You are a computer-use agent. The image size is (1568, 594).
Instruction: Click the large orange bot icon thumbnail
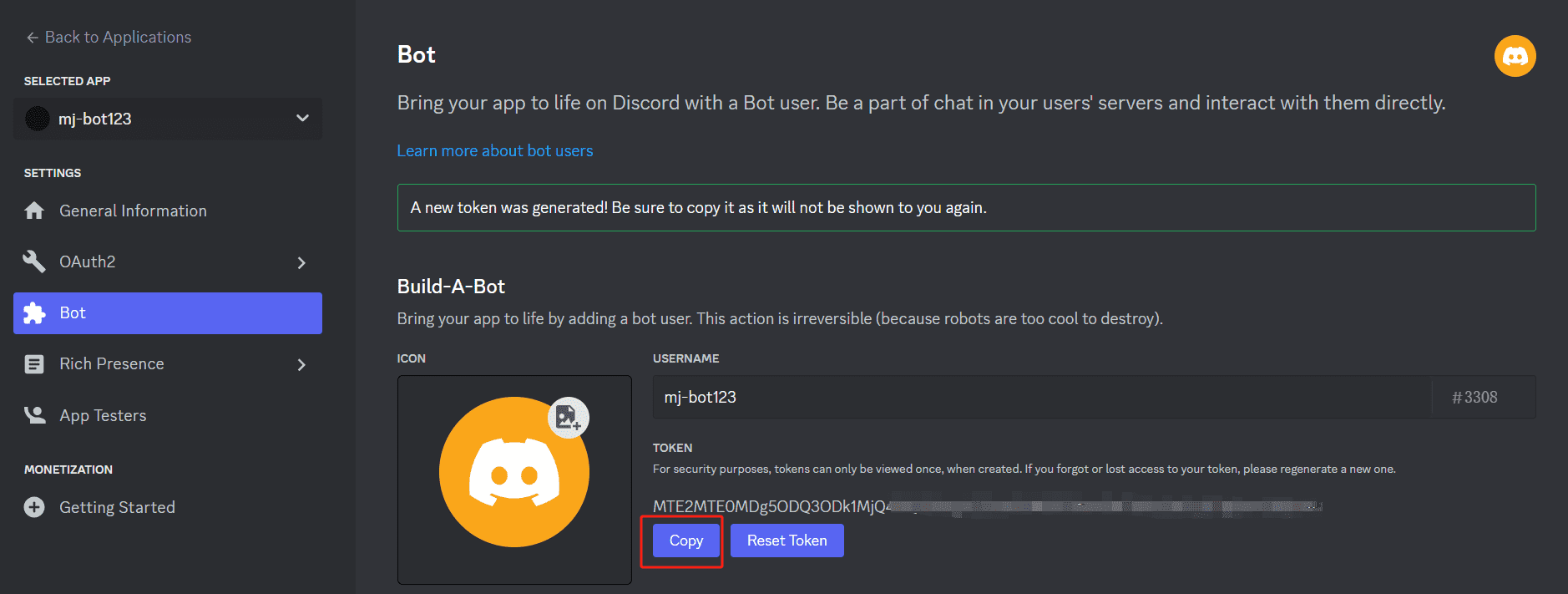coord(514,472)
